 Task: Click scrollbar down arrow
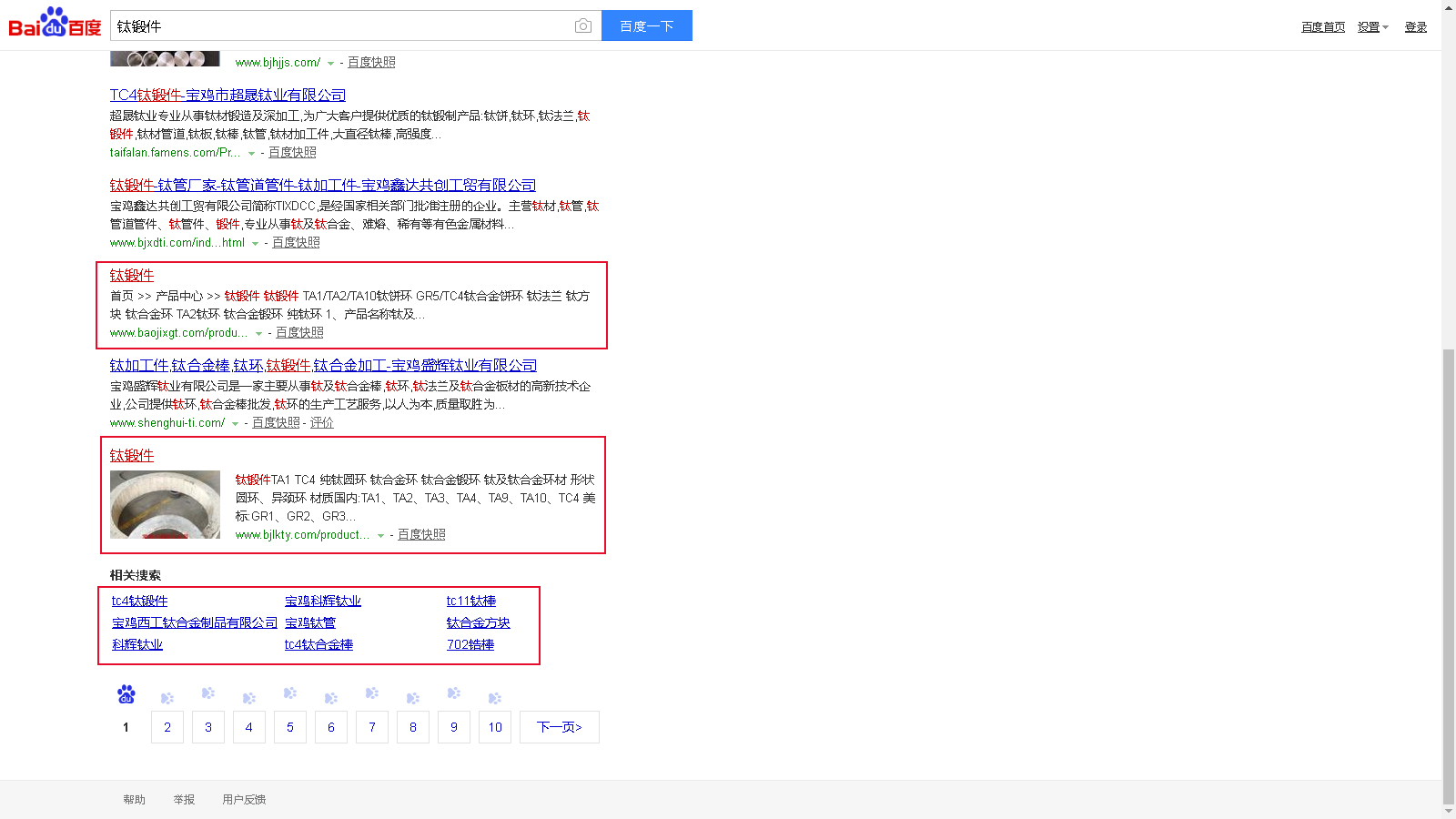(x=1449, y=812)
